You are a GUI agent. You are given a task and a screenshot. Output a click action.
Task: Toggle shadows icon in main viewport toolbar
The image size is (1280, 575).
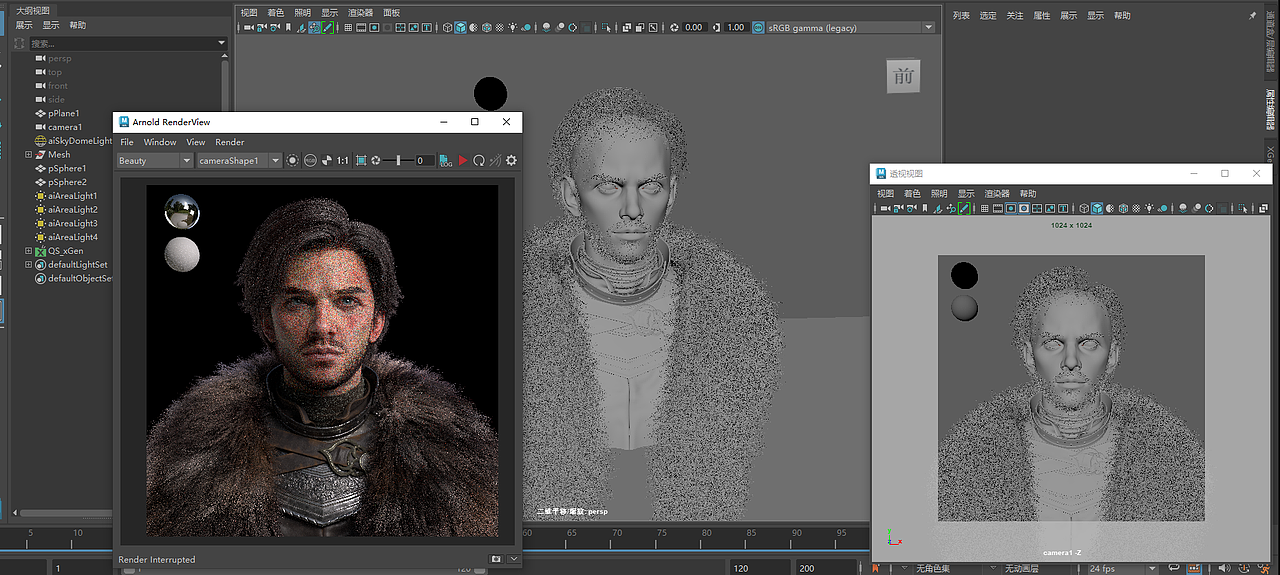pos(526,27)
